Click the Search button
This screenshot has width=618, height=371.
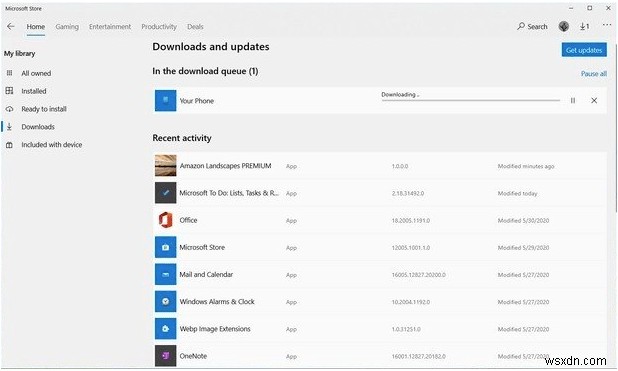tap(532, 26)
